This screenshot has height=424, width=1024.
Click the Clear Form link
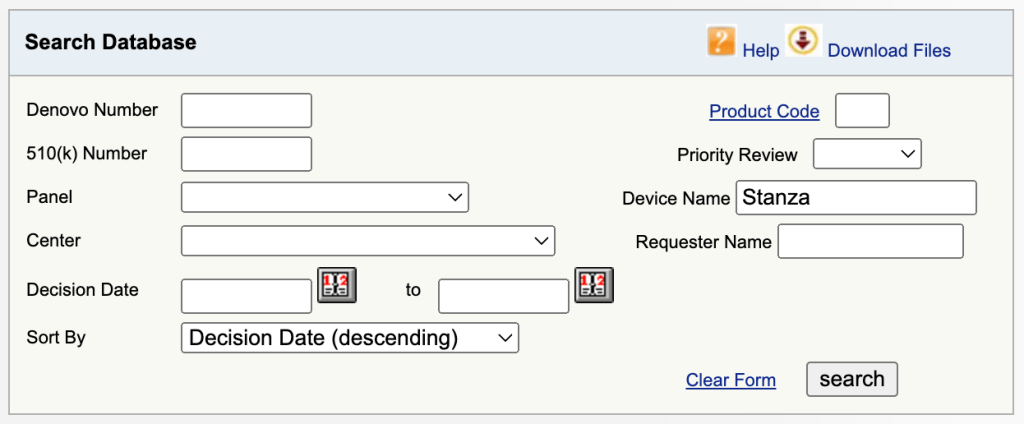tap(731, 380)
